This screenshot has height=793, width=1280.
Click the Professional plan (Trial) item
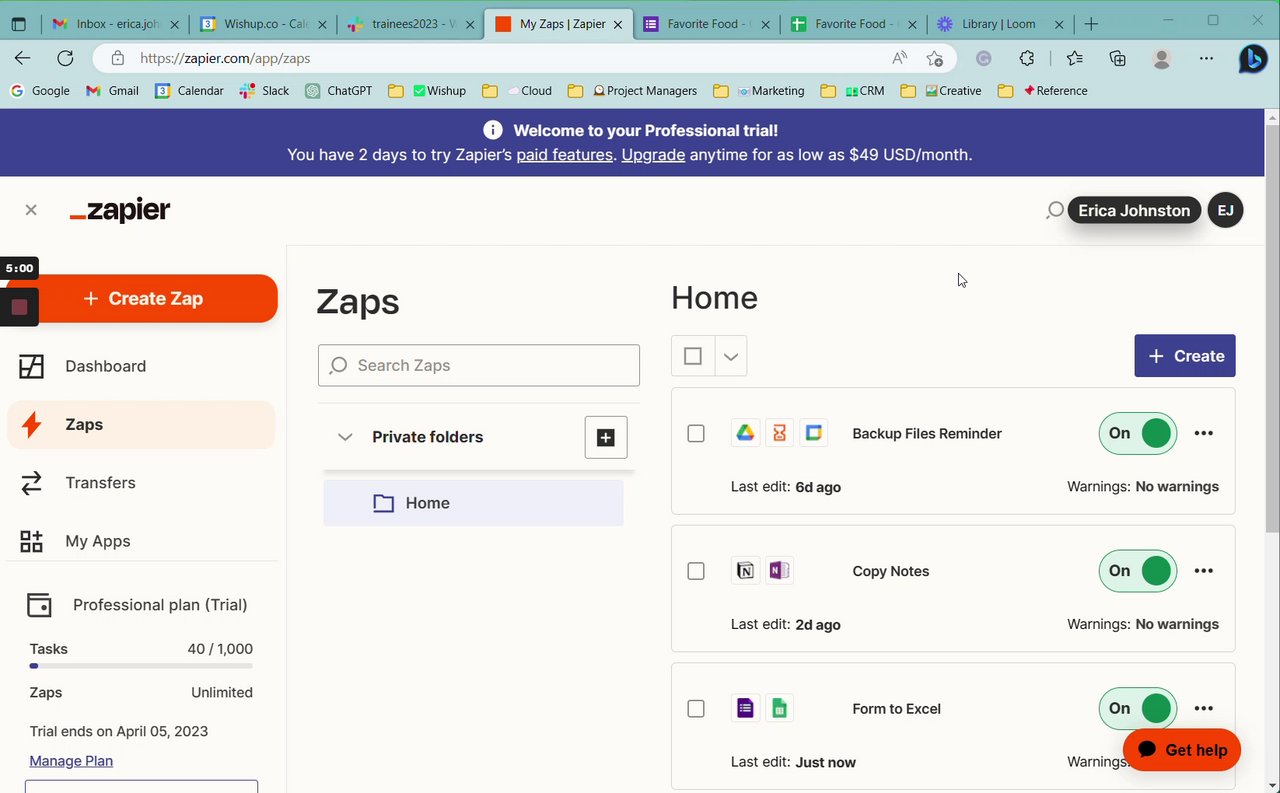click(139, 605)
